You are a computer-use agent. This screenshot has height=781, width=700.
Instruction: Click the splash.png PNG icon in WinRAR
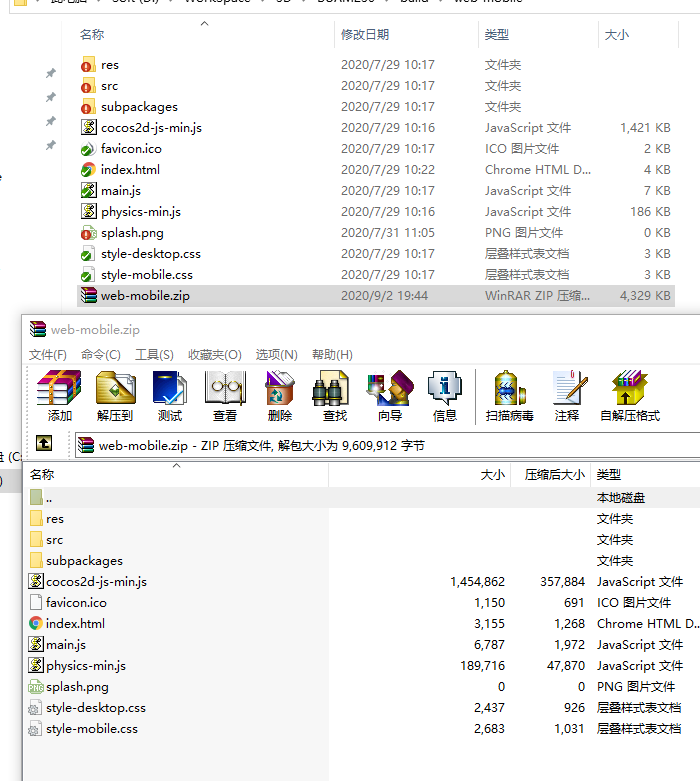pyautogui.click(x=36, y=687)
